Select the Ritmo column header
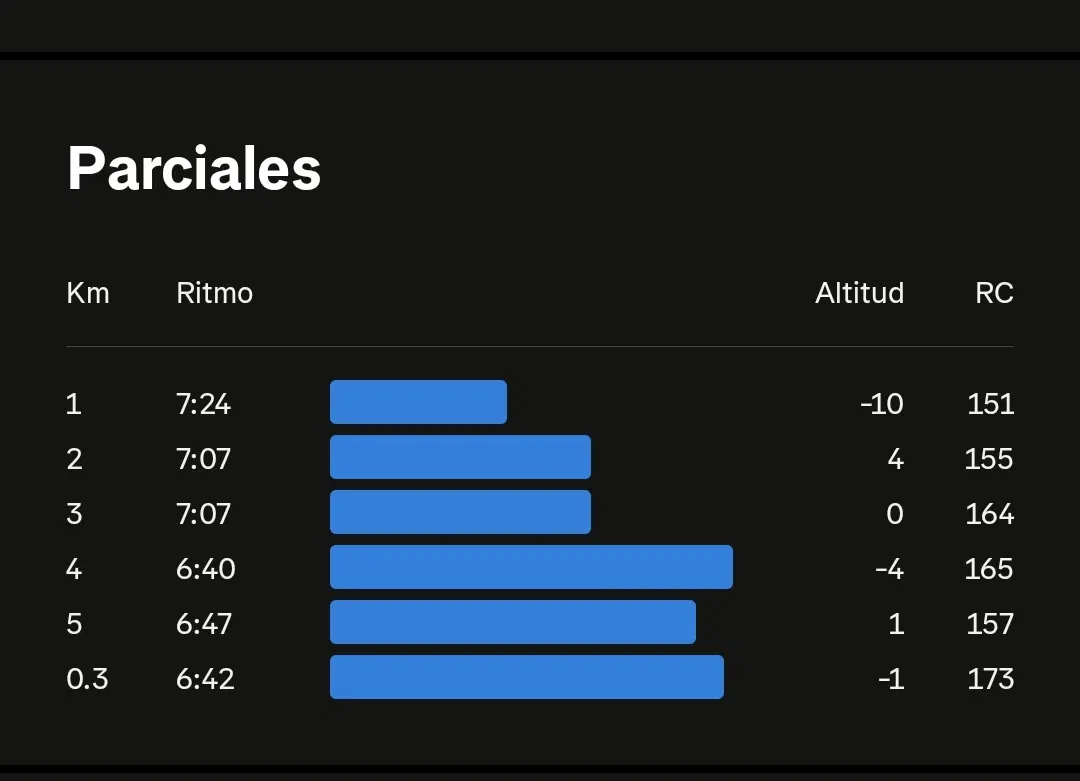 214,293
